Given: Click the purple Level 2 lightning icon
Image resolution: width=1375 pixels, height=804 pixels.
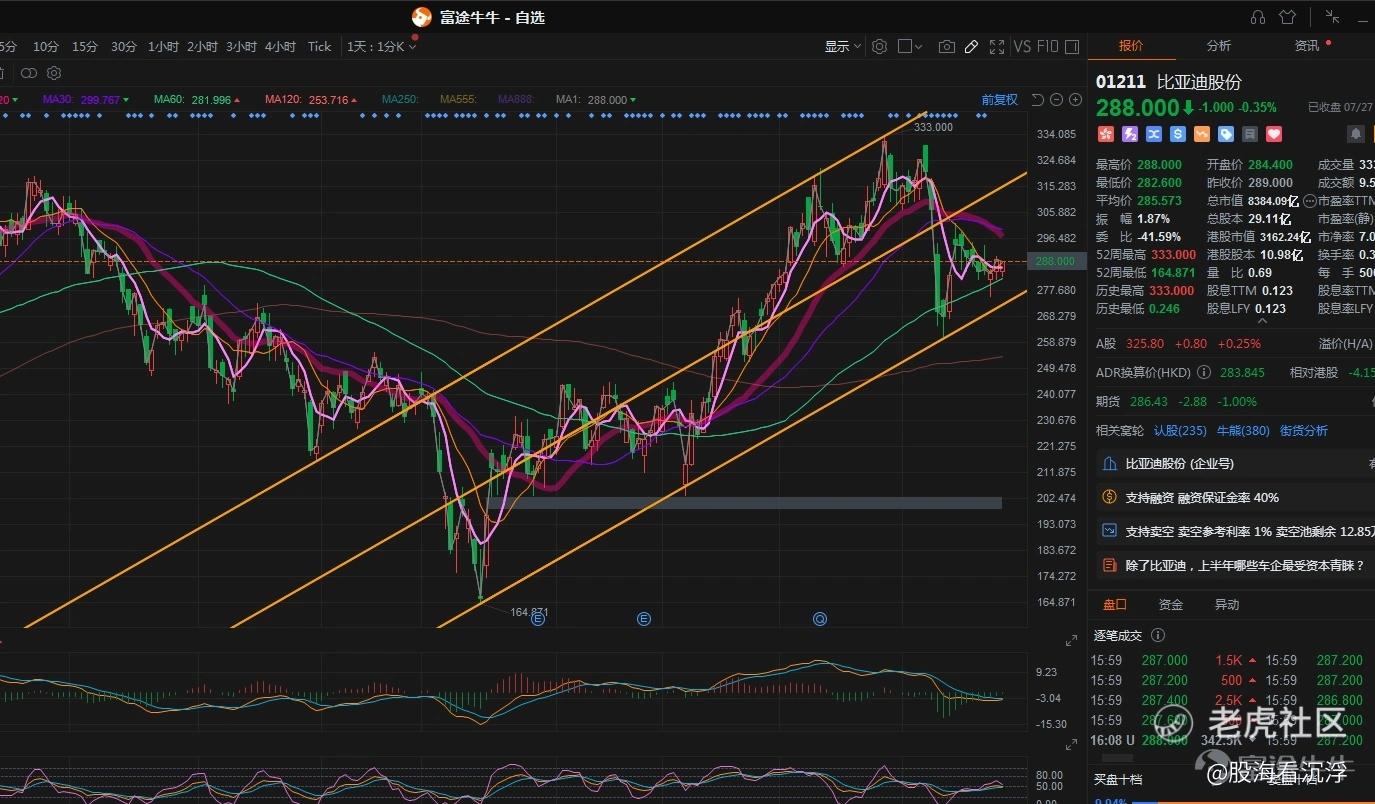Looking at the screenshot, I should 1130,134.
